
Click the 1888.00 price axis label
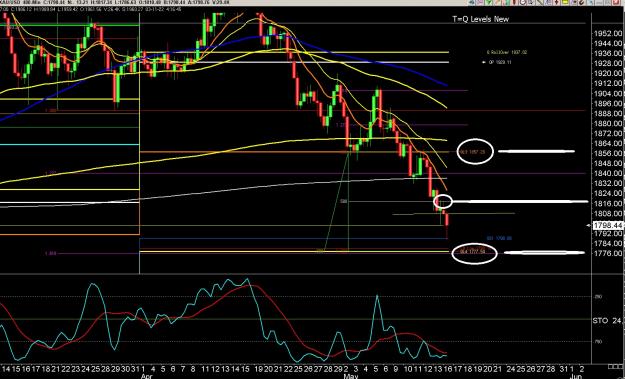pyautogui.click(x=608, y=114)
